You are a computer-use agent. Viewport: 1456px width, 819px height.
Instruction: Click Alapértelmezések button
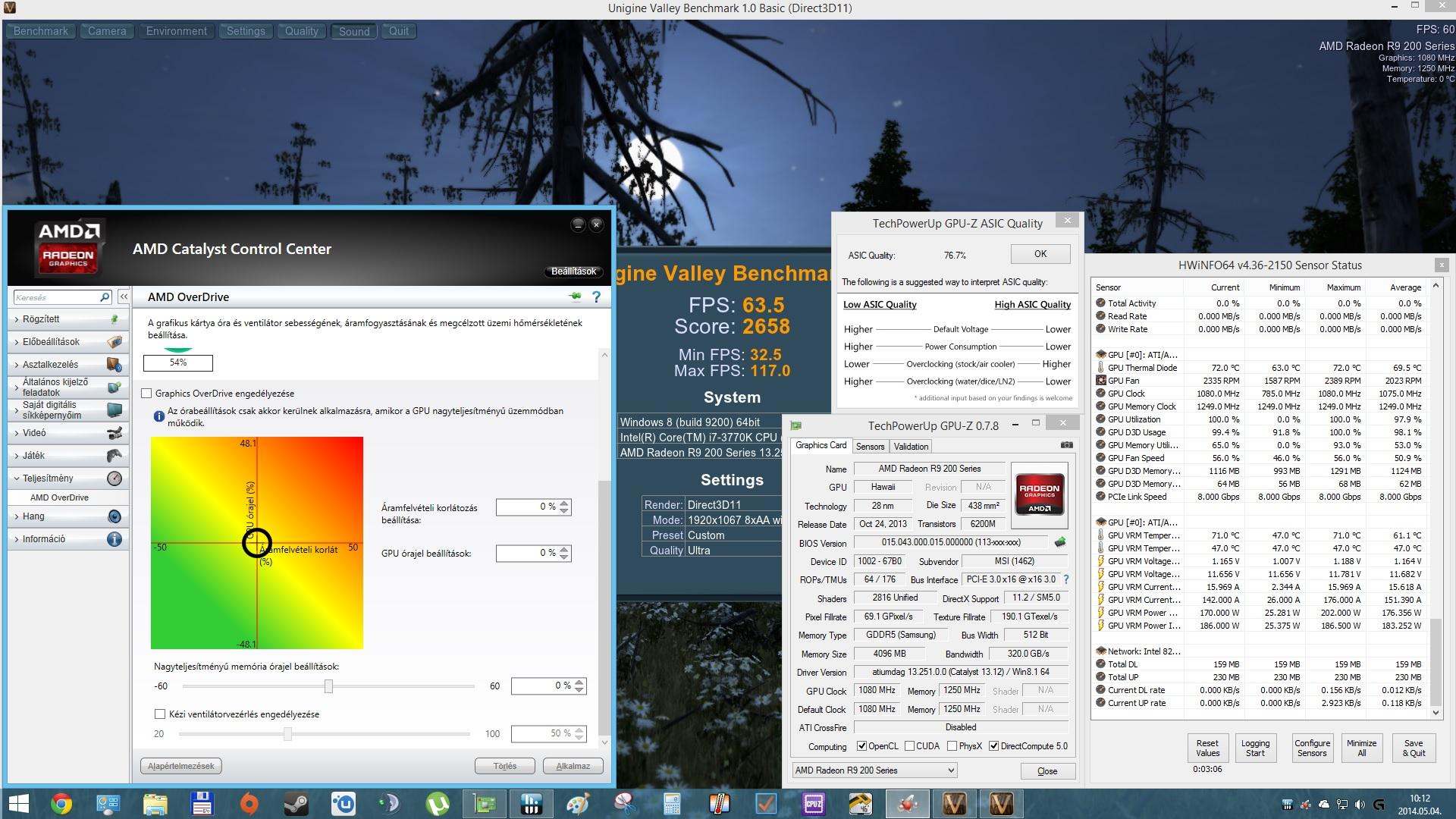pyautogui.click(x=180, y=766)
